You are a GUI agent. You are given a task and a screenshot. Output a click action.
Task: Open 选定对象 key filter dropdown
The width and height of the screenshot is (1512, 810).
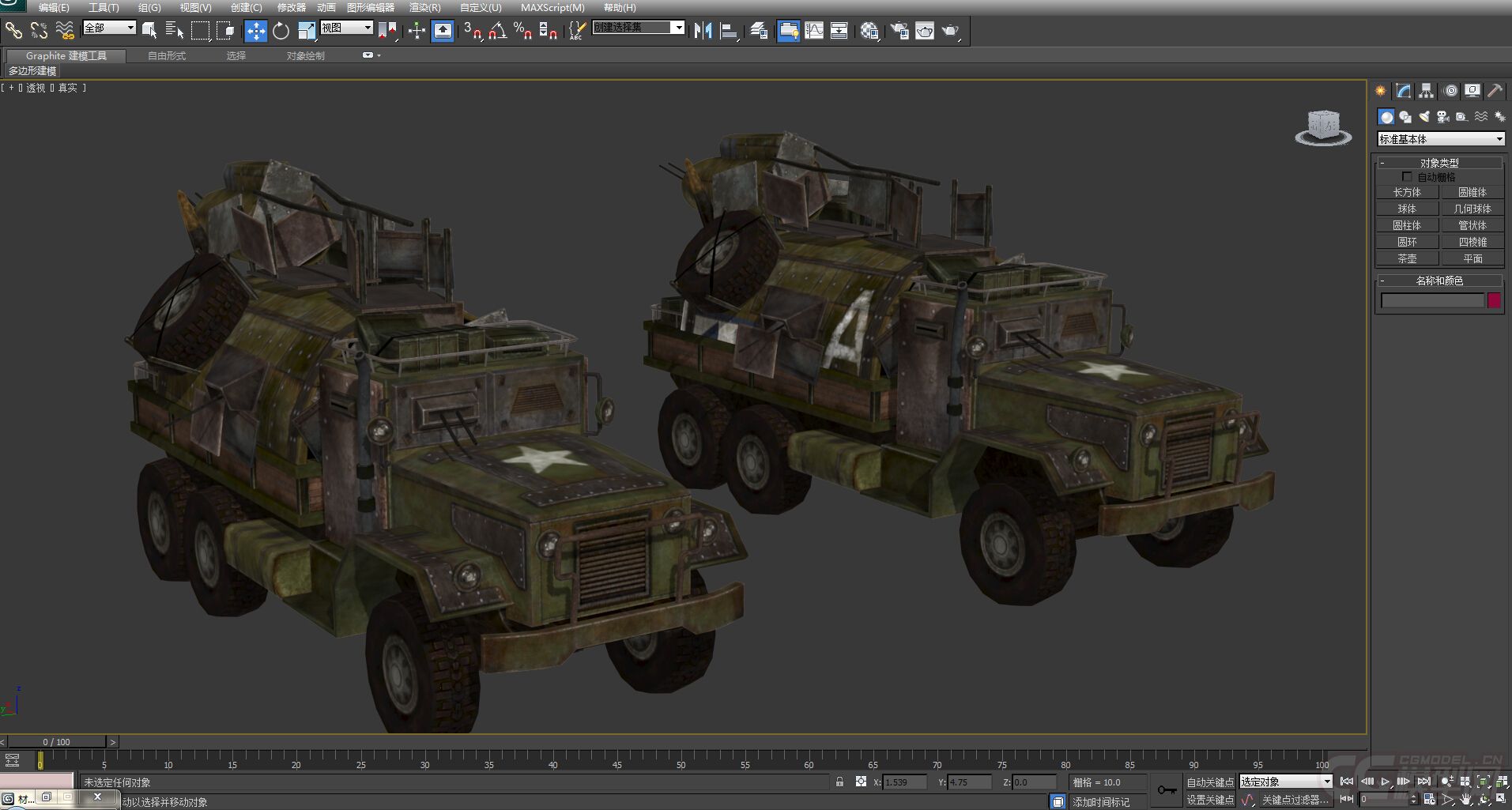click(x=1286, y=782)
